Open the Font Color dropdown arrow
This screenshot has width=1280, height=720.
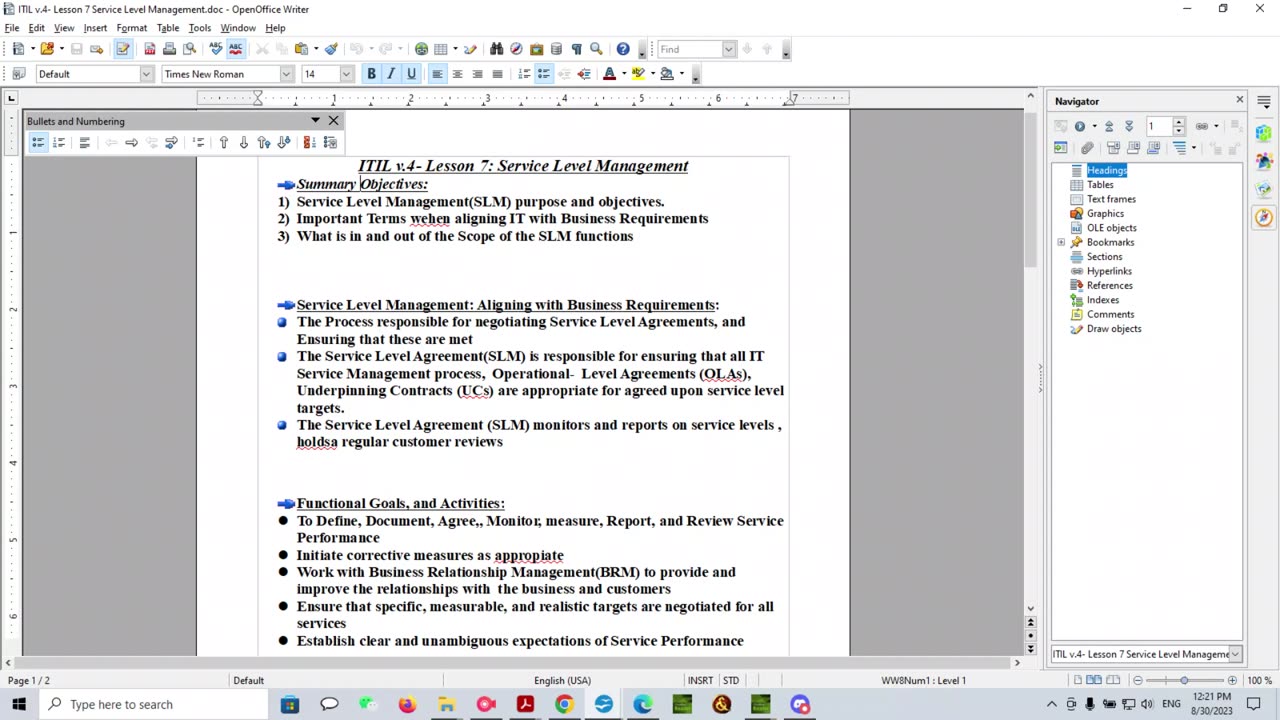623,74
